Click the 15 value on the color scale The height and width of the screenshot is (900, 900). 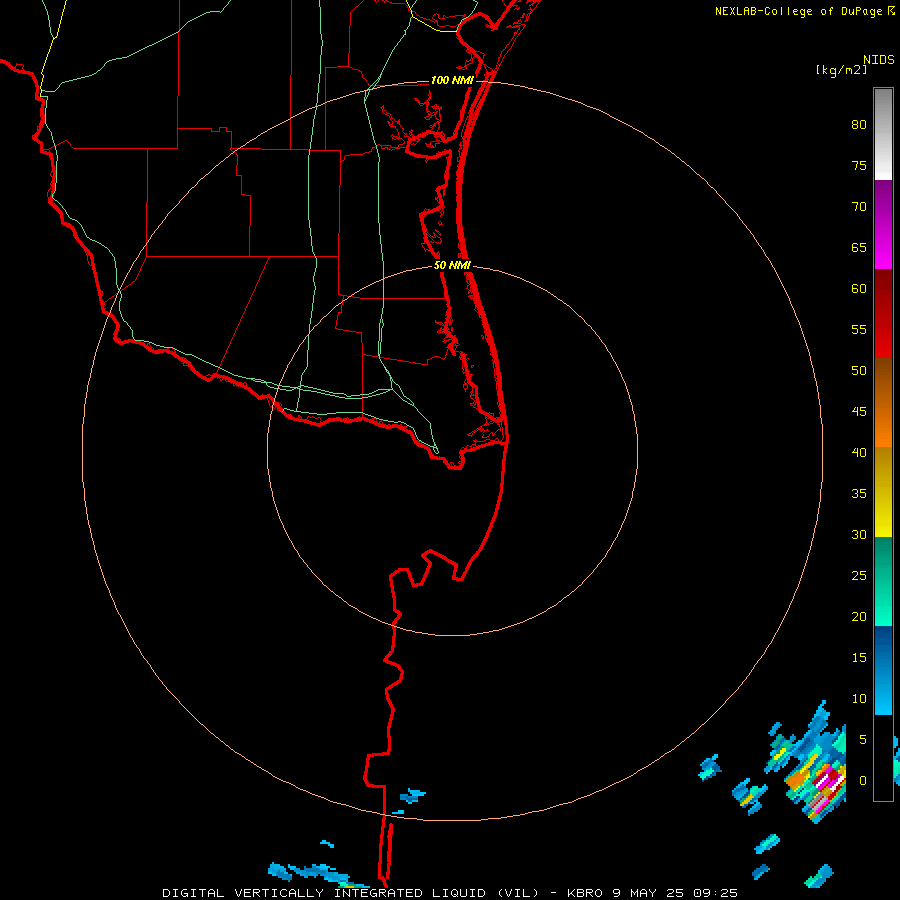point(859,658)
